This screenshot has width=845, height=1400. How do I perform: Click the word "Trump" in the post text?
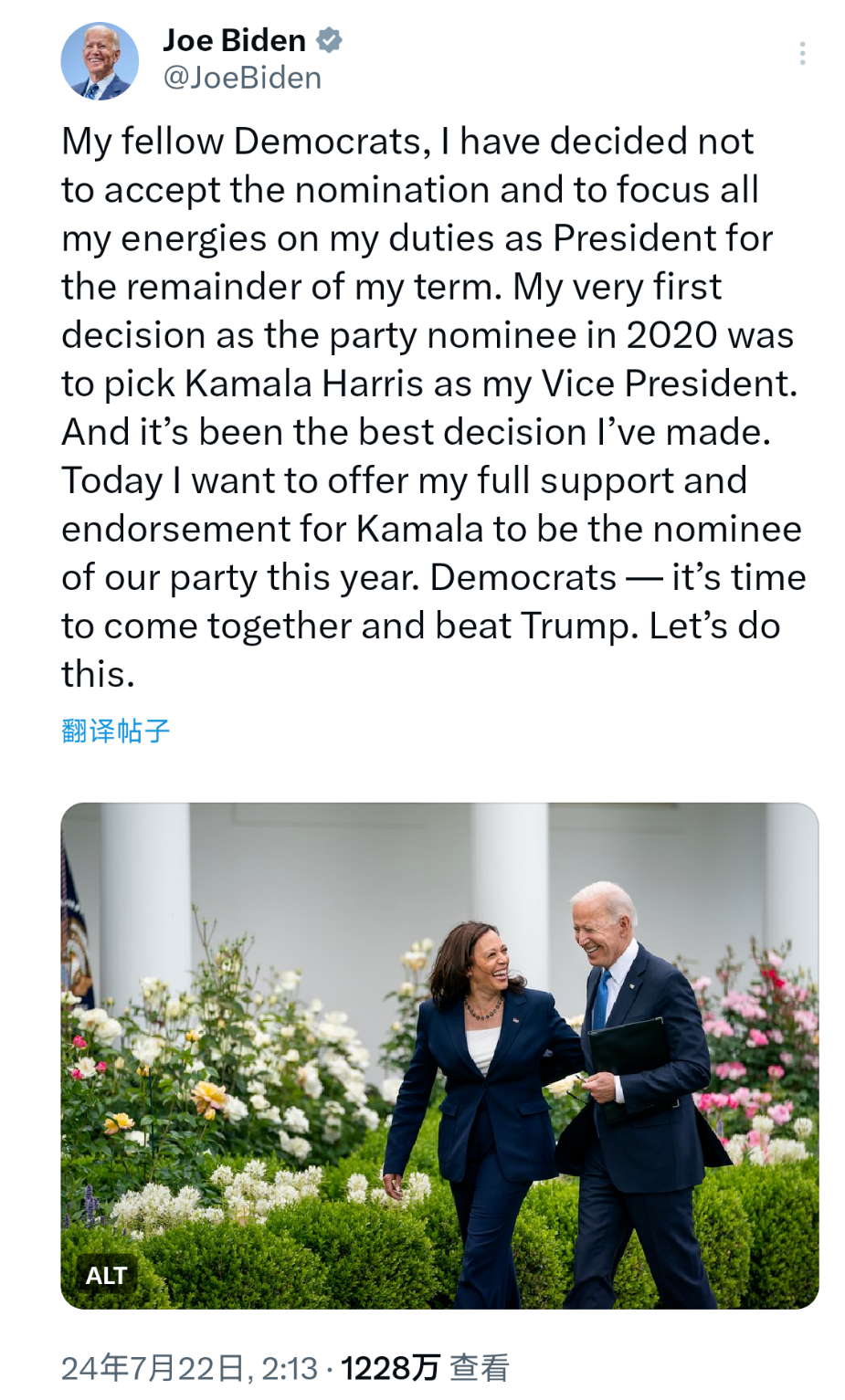tap(577, 626)
